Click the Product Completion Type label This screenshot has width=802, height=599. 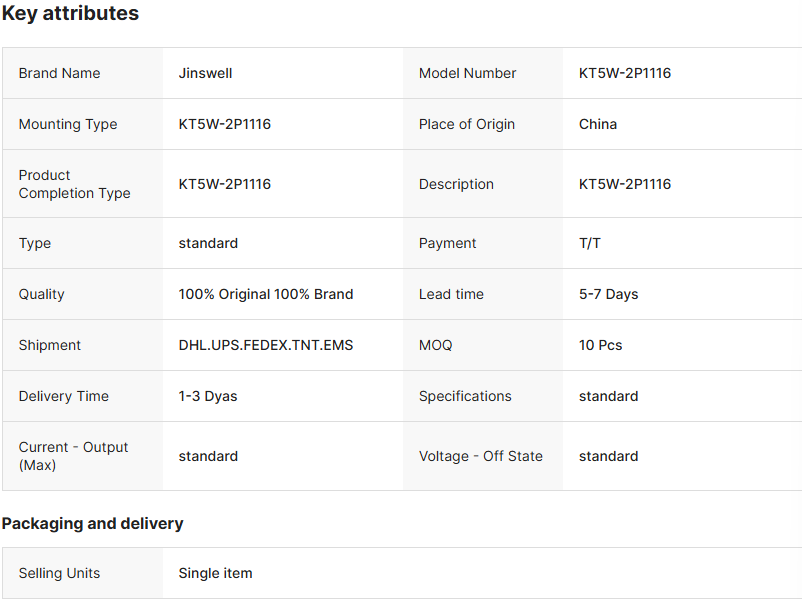(x=74, y=184)
